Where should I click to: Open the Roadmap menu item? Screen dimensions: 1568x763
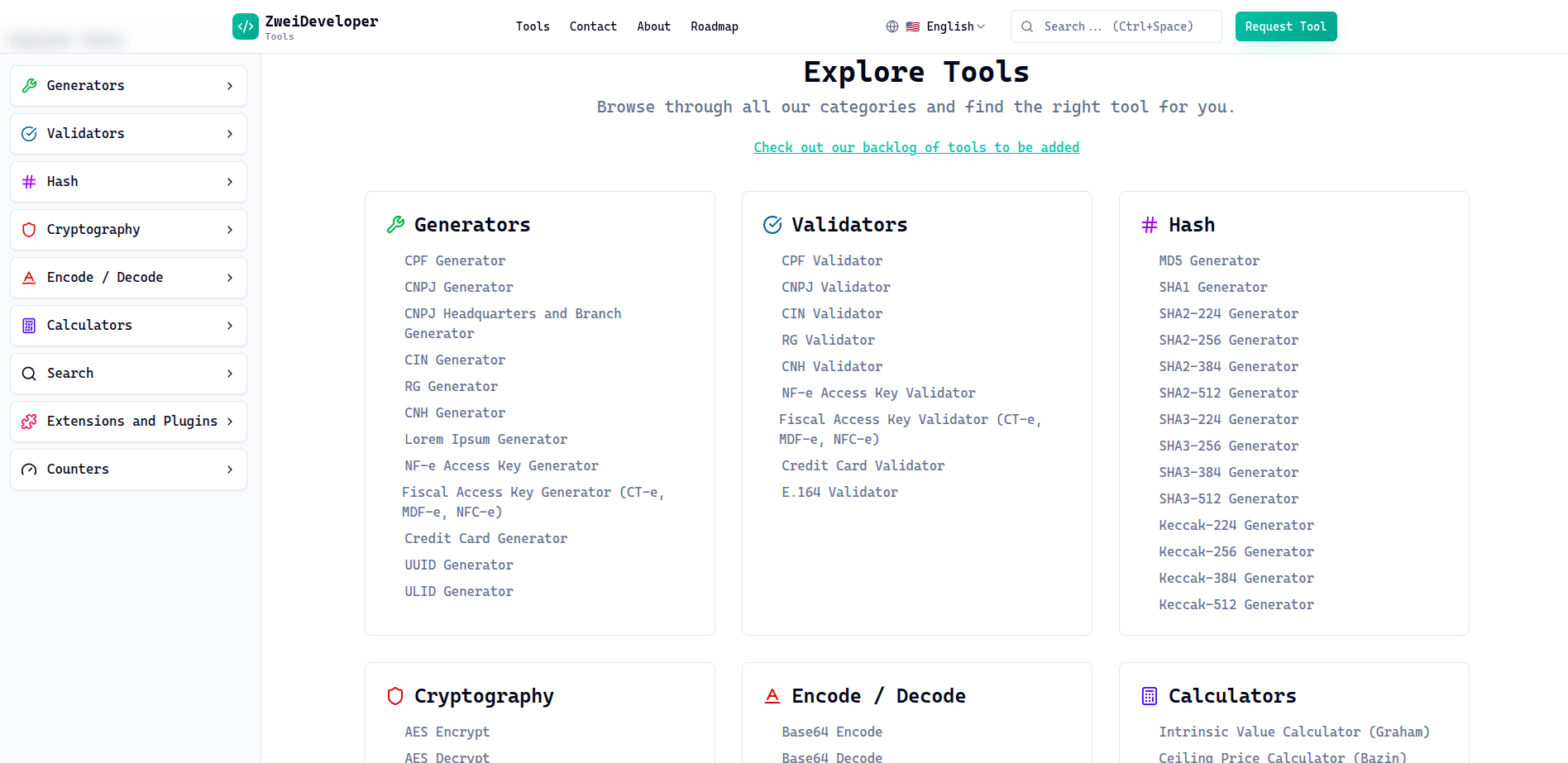coord(714,26)
